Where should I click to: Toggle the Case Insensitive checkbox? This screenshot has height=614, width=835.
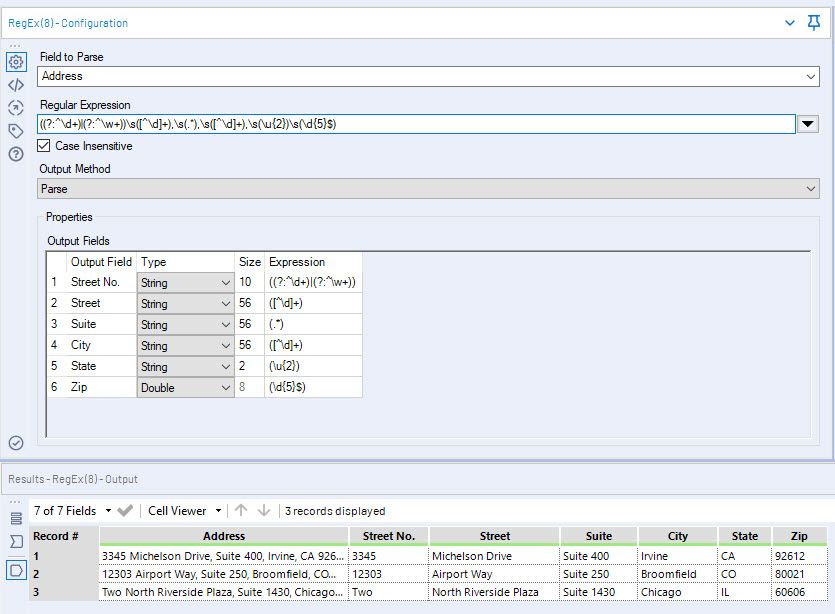(x=46, y=146)
